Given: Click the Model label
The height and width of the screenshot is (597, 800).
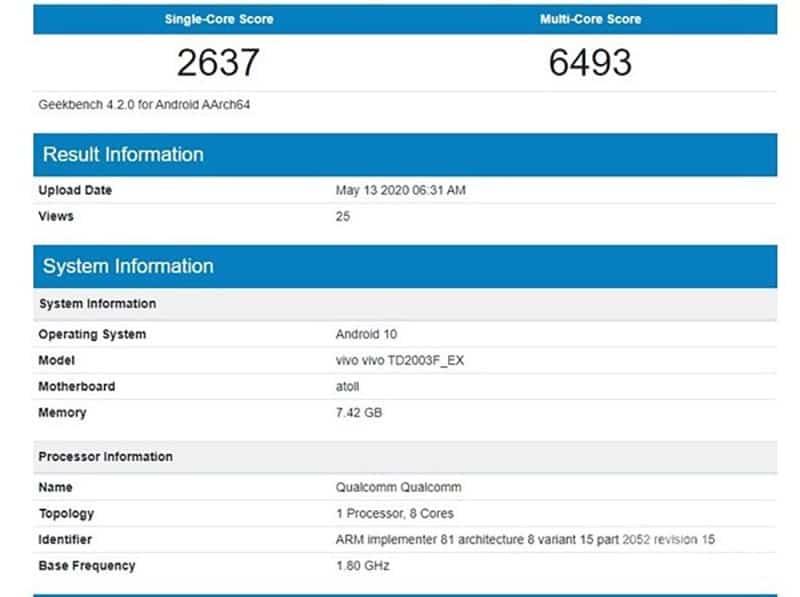Looking at the screenshot, I should pos(57,360).
